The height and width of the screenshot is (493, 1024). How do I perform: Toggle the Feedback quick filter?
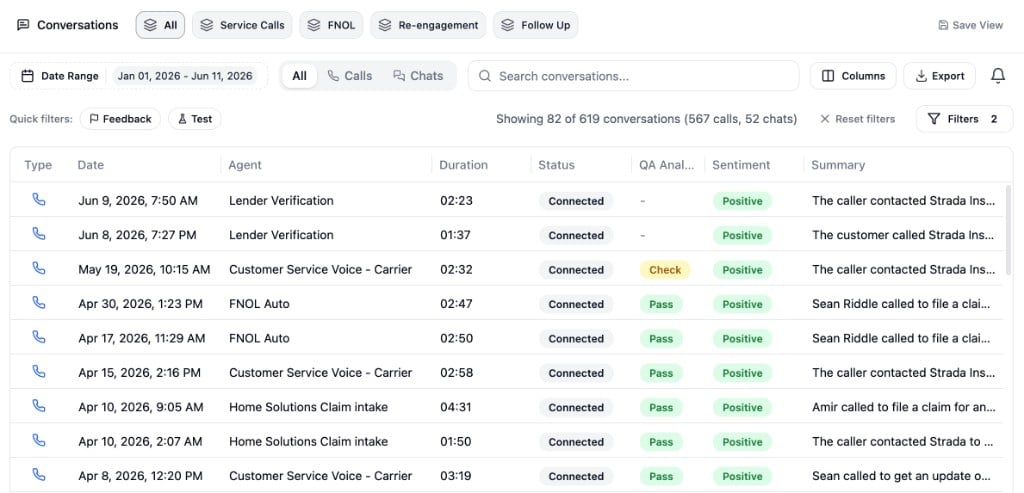coord(120,119)
